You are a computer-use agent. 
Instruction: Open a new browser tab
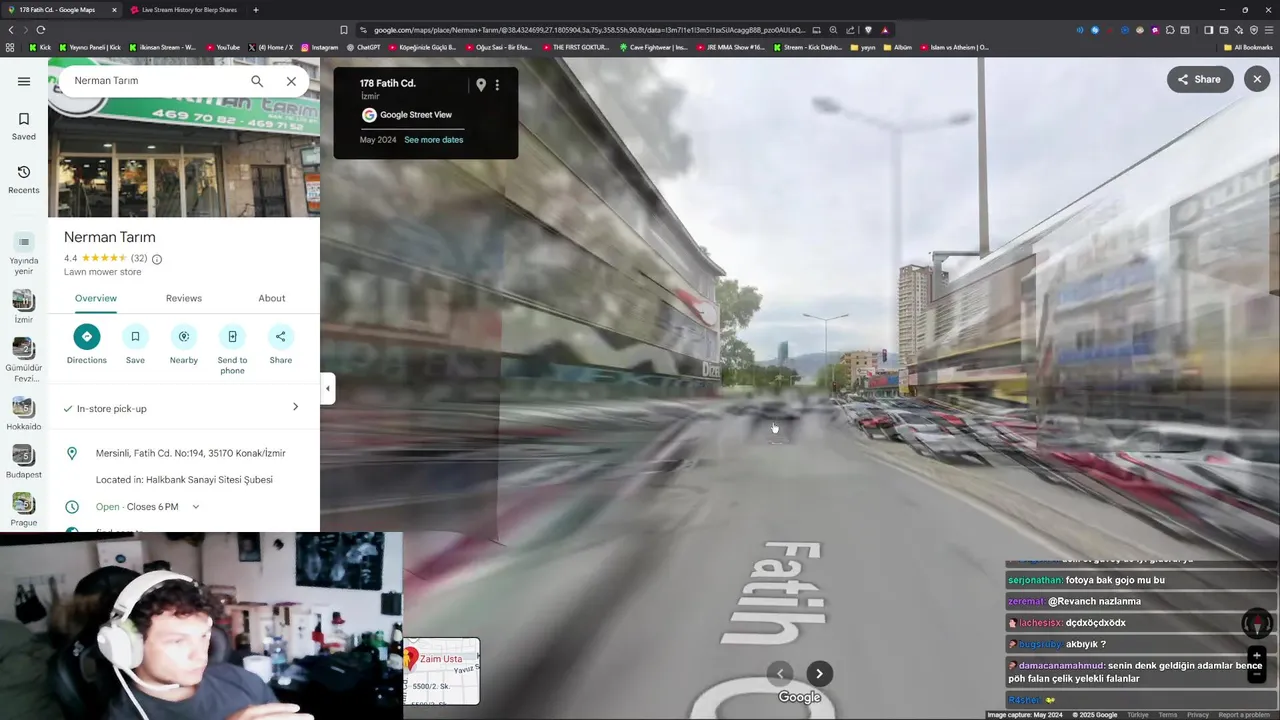coord(256,10)
